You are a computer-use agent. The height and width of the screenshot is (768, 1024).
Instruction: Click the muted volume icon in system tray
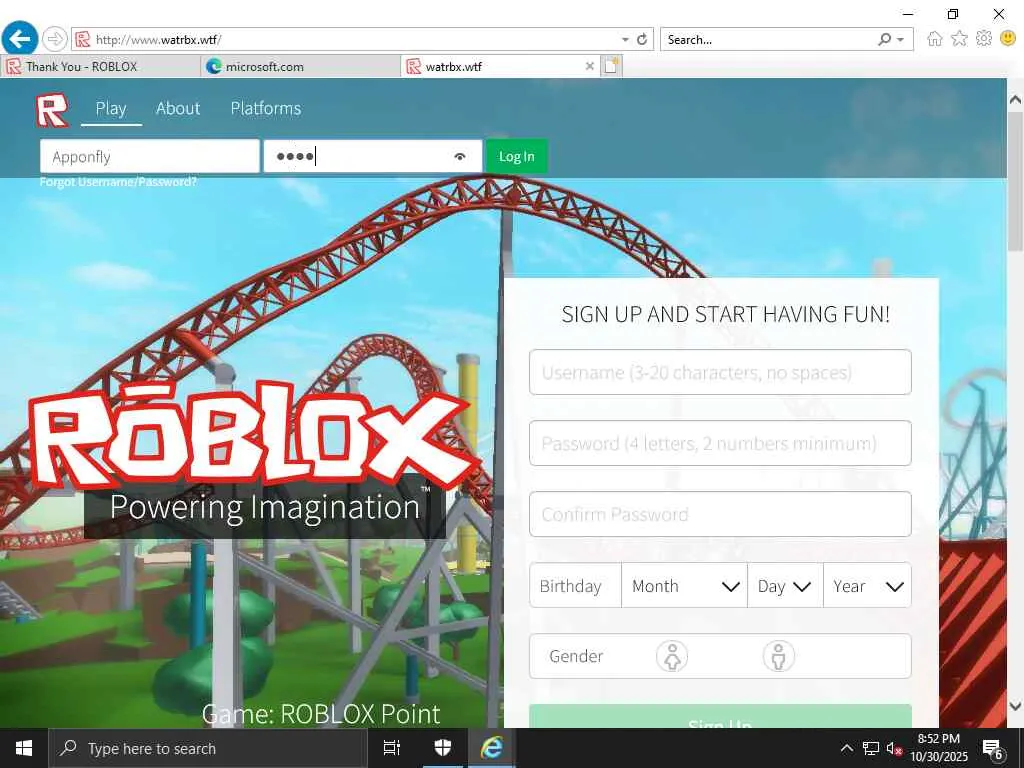click(894, 748)
